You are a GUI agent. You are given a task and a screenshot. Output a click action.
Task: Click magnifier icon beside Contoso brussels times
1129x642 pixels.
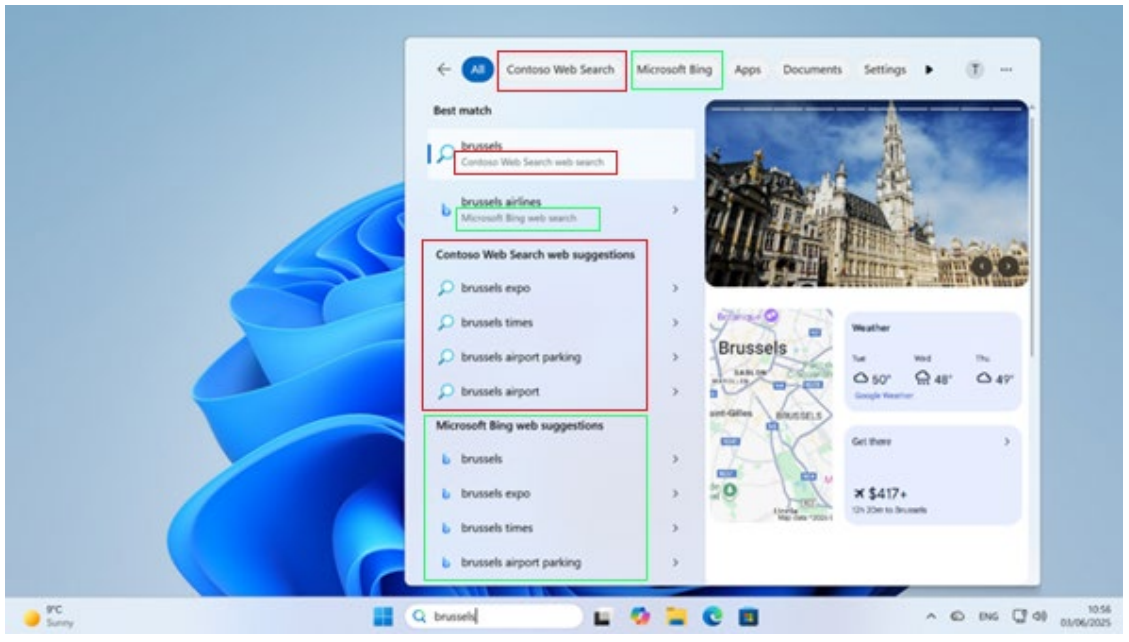coord(446,322)
